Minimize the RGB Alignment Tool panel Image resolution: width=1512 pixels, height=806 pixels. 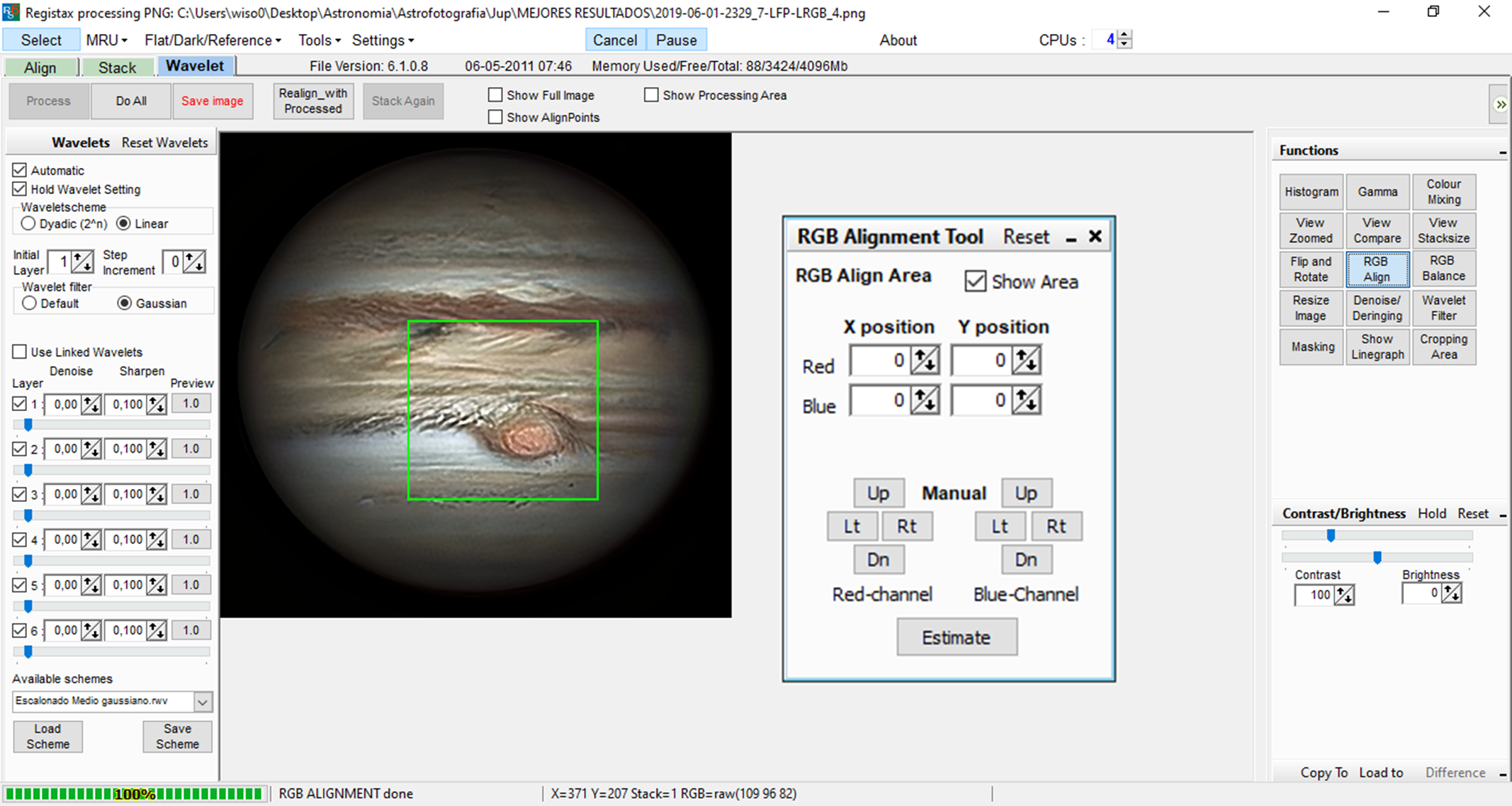tap(1071, 239)
